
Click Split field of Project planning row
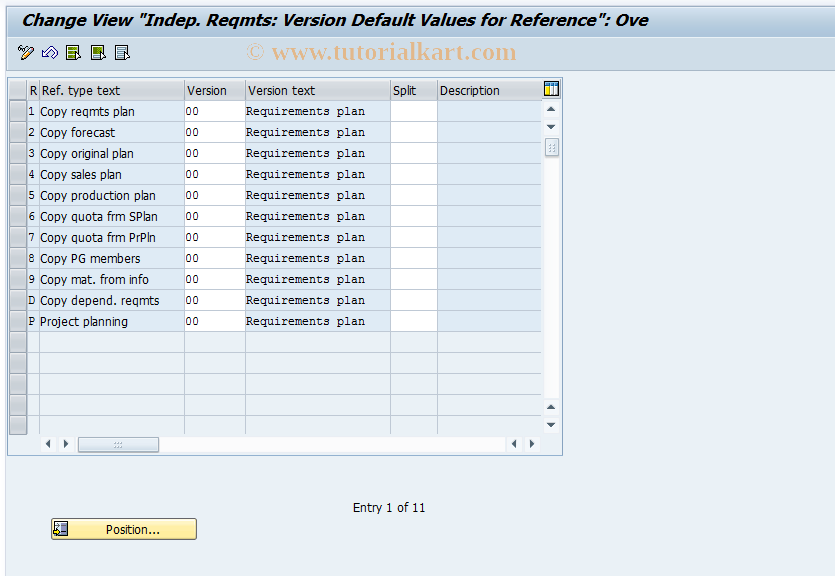click(x=414, y=322)
